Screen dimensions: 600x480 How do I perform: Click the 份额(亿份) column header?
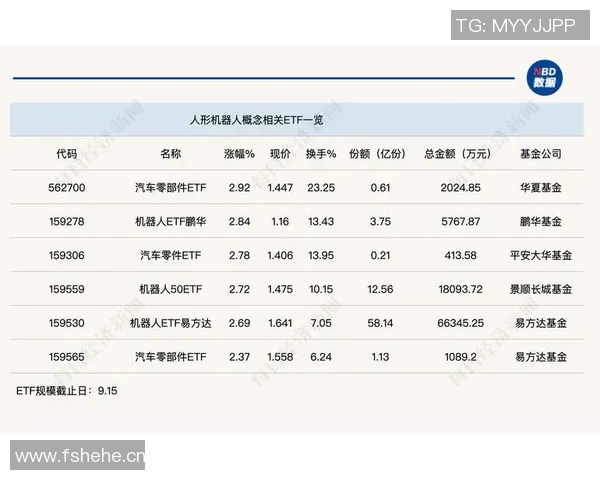pos(377,154)
